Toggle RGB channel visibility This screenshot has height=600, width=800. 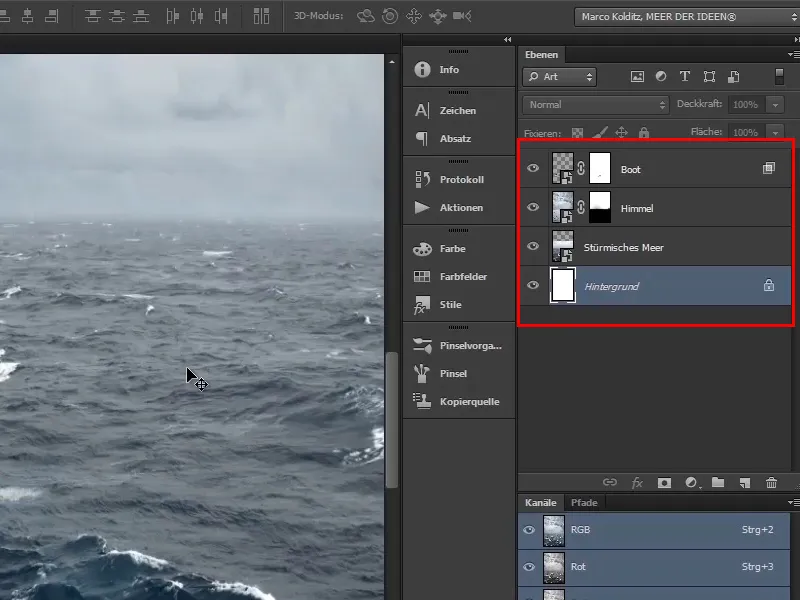click(529, 530)
